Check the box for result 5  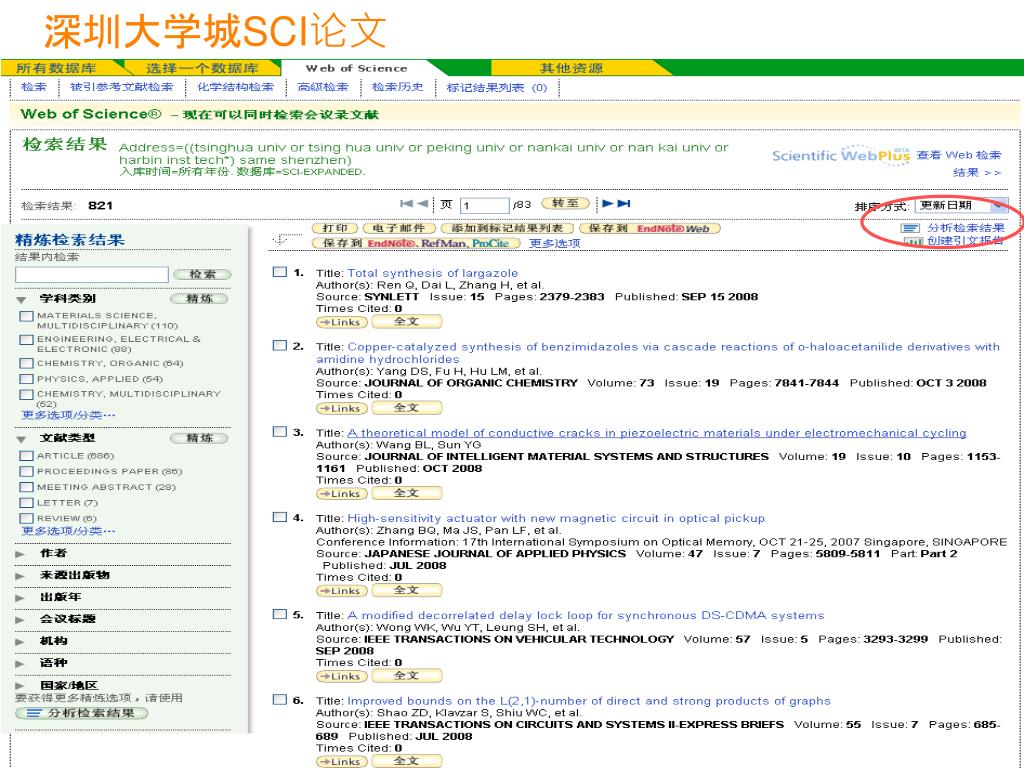click(x=280, y=614)
